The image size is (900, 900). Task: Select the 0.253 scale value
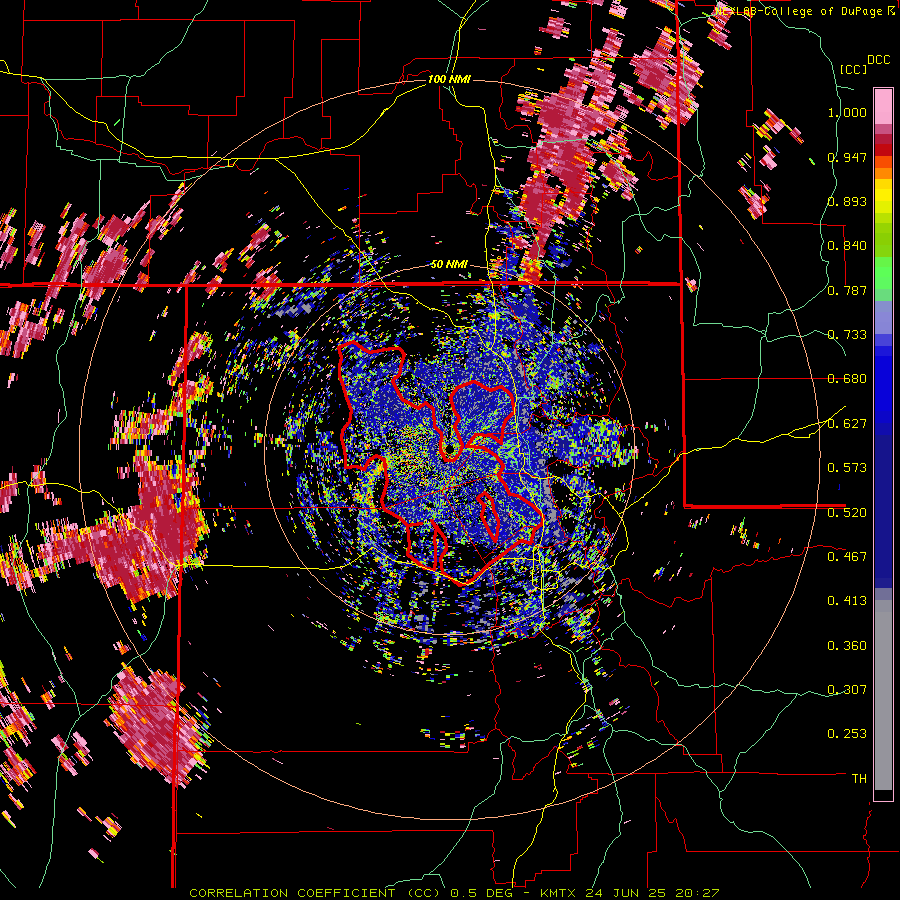[847, 734]
